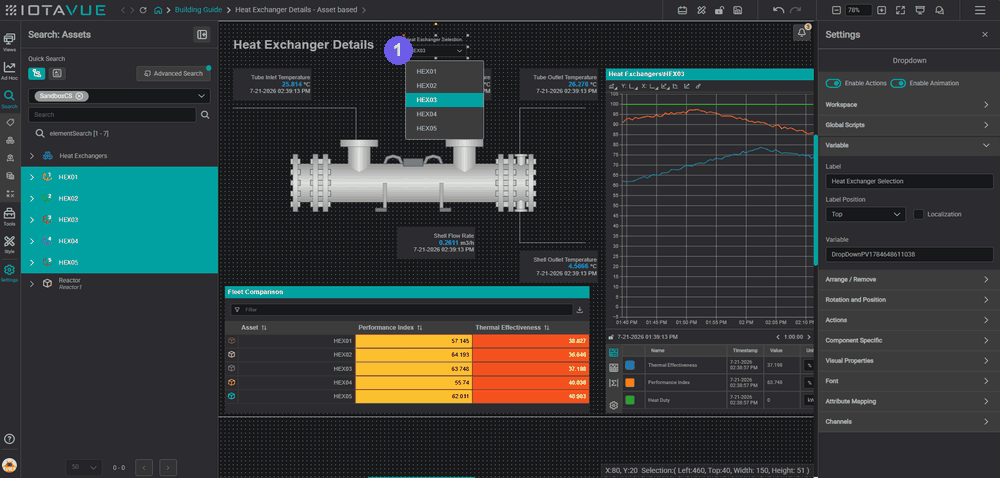
Task: Open the Style sidebar panel
Action: click(10, 244)
